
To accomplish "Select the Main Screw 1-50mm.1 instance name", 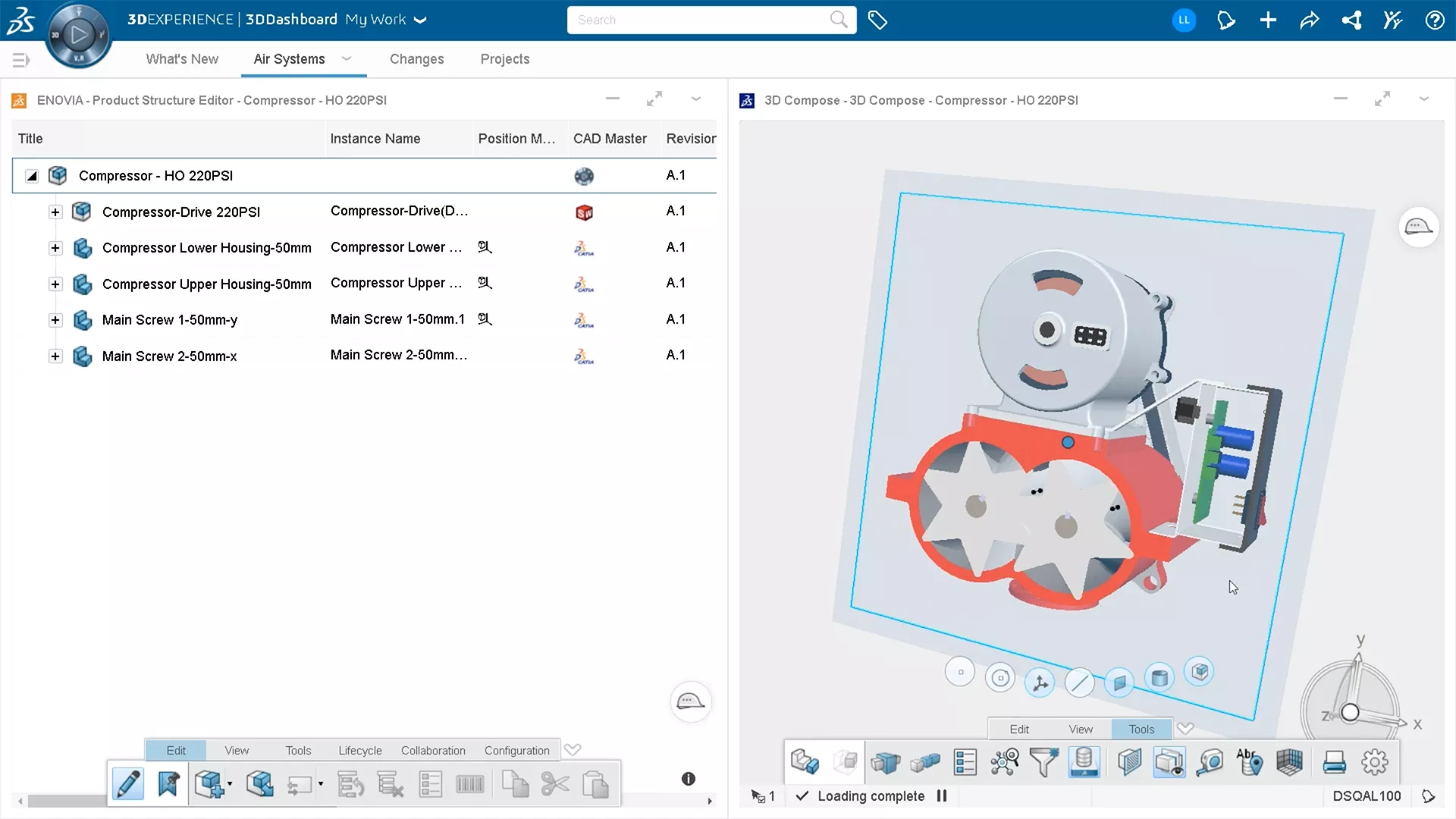I will [x=397, y=319].
